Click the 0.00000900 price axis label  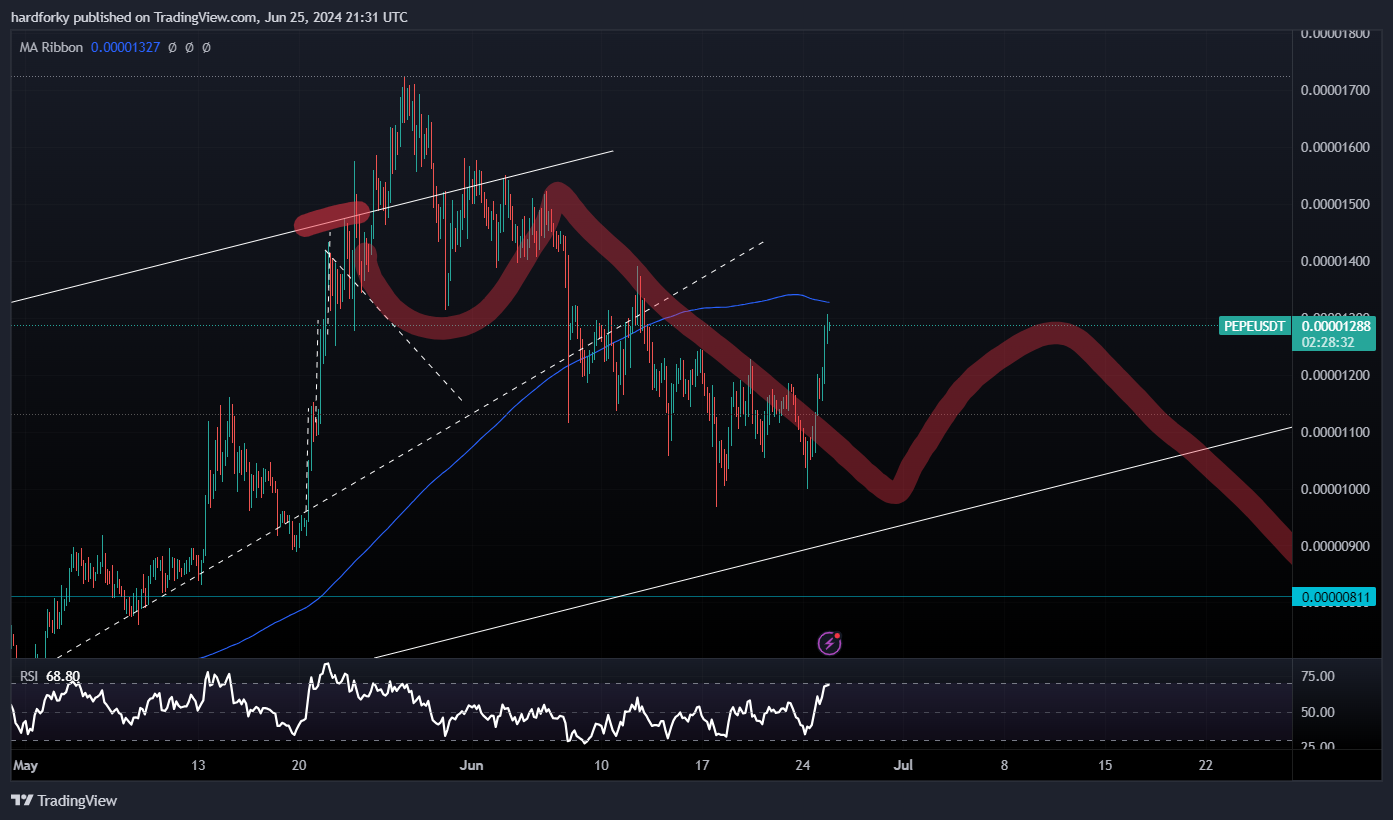[x=1335, y=546]
